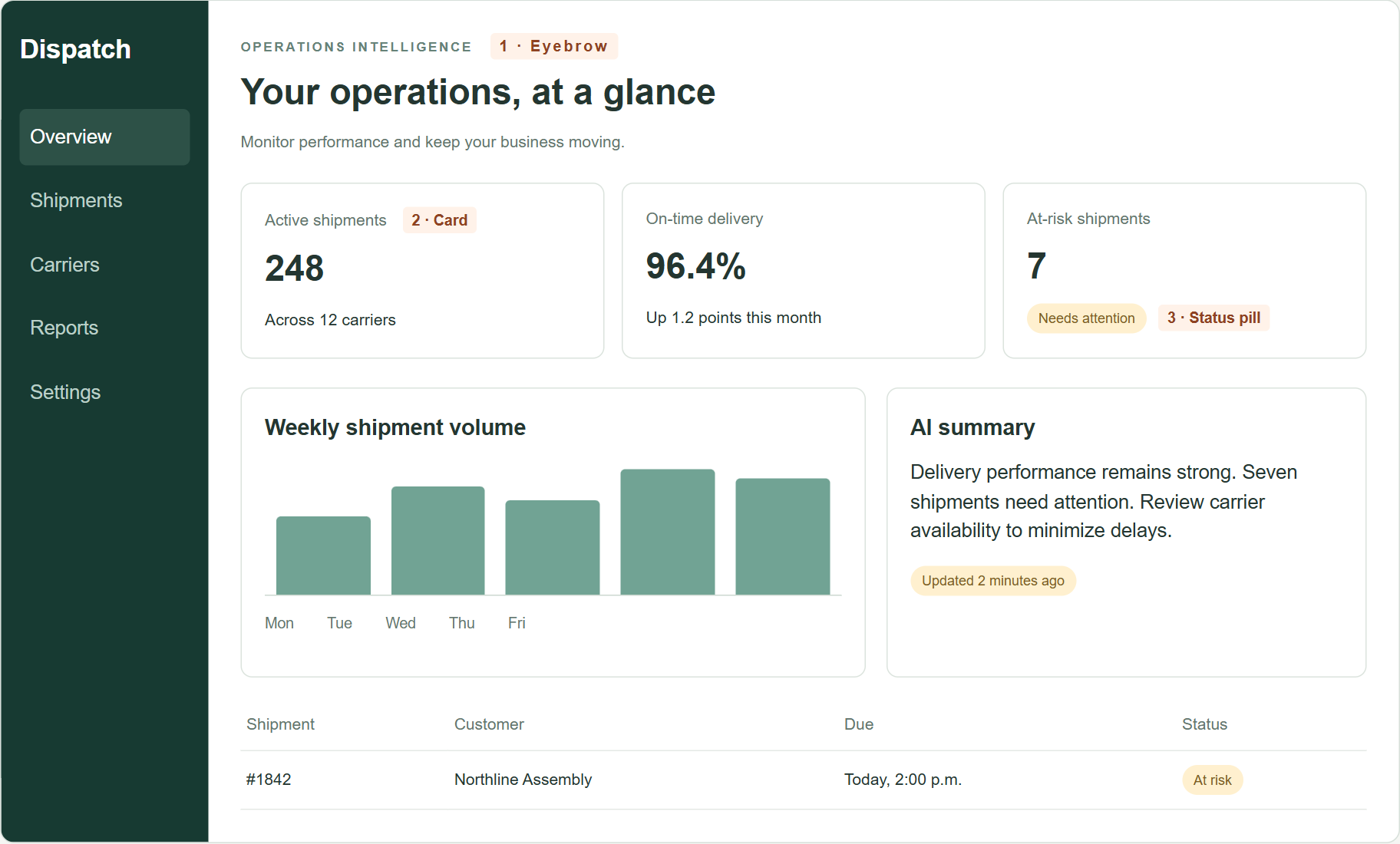Click the Due column header
The height and width of the screenshot is (844, 1400).
(x=859, y=724)
